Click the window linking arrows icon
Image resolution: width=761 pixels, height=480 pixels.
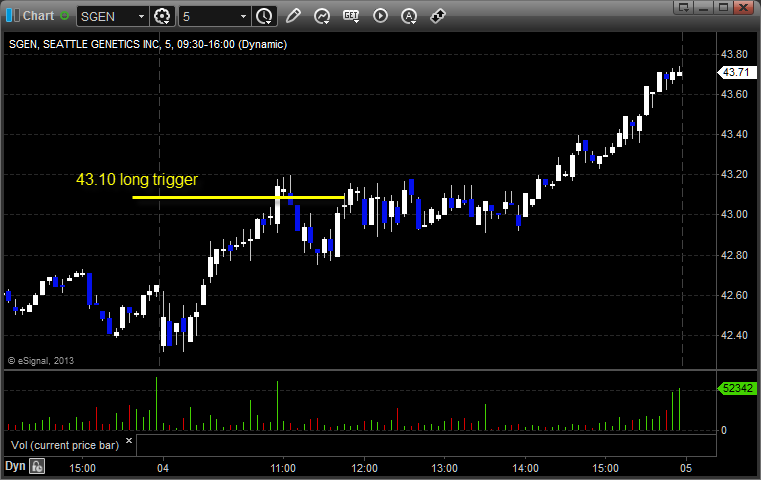click(438, 16)
